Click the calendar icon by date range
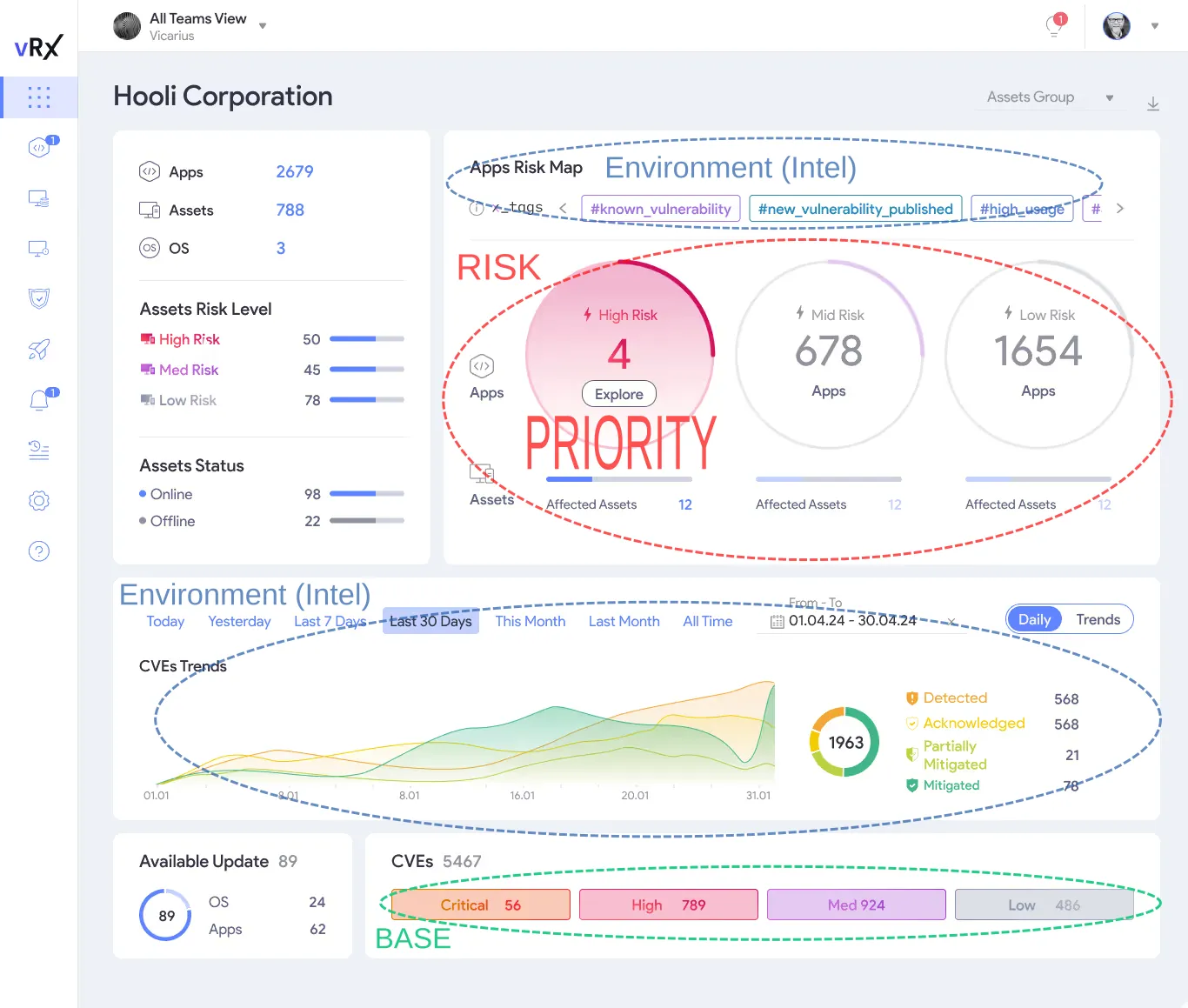The height and width of the screenshot is (1008, 1188). [x=778, y=622]
